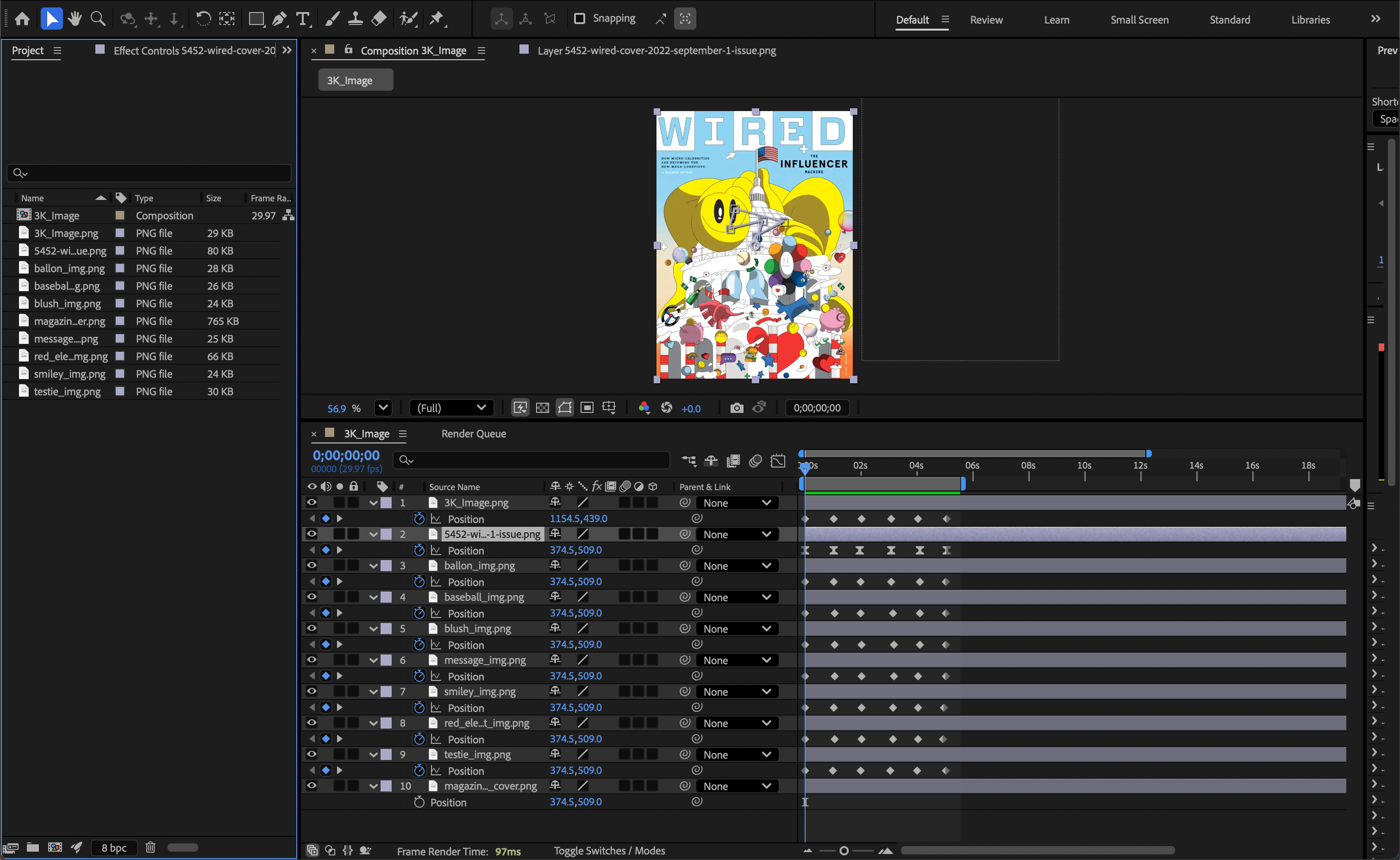Hide the baseball_img.png layer
1400x860 pixels.
pos(312,597)
